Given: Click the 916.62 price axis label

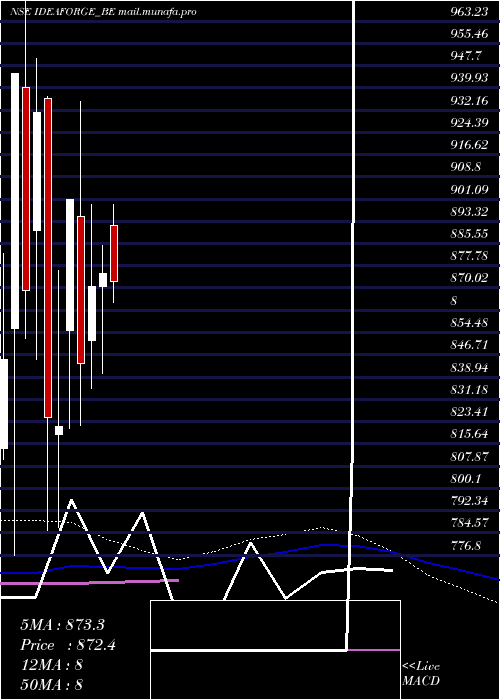Looking at the screenshot, I should click(x=469, y=145).
